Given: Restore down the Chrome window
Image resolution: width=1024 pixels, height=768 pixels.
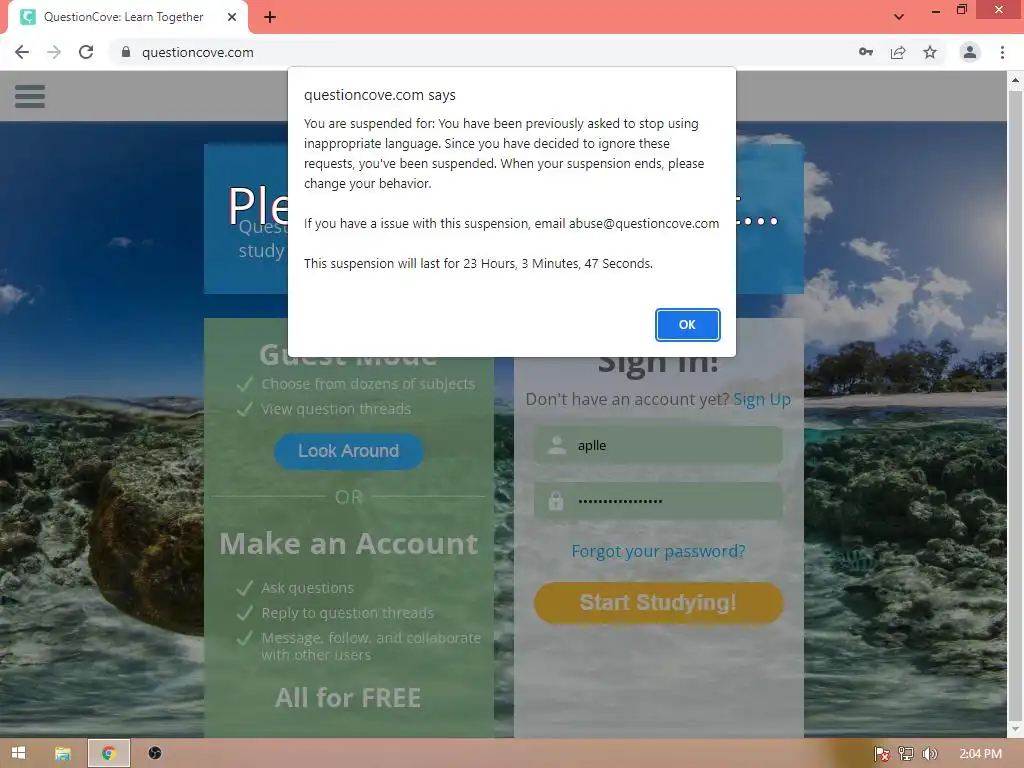Looking at the screenshot, I should pyautogui.click(x=962, y=10).
